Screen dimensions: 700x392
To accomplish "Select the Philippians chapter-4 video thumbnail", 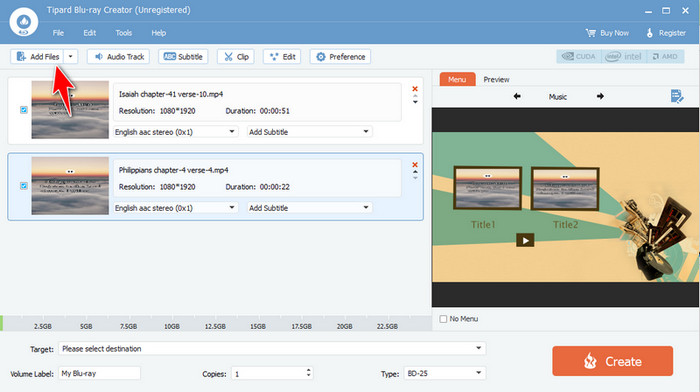I will click(x=70, y=186).
